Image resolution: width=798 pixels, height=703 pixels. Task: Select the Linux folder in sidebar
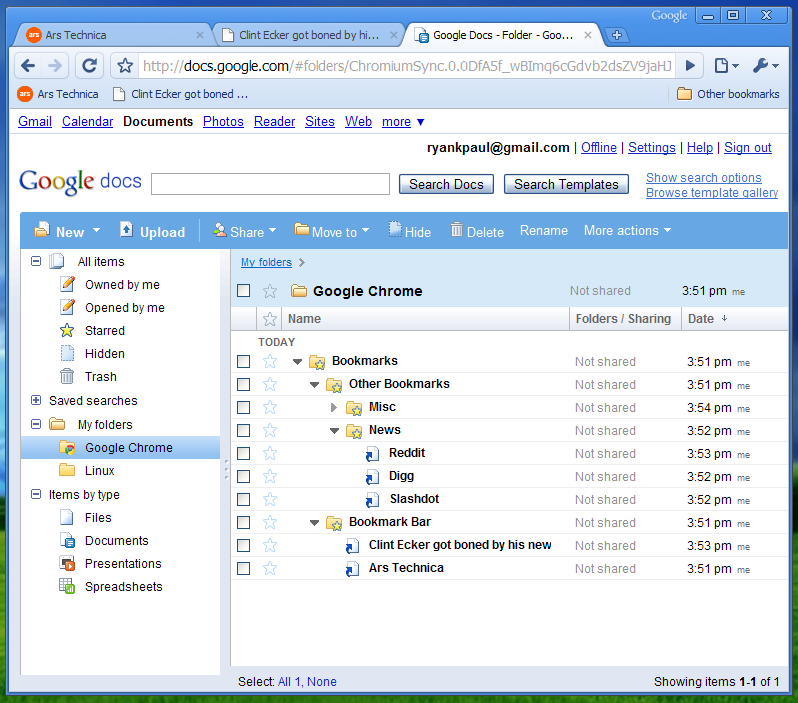pos(99,470)
